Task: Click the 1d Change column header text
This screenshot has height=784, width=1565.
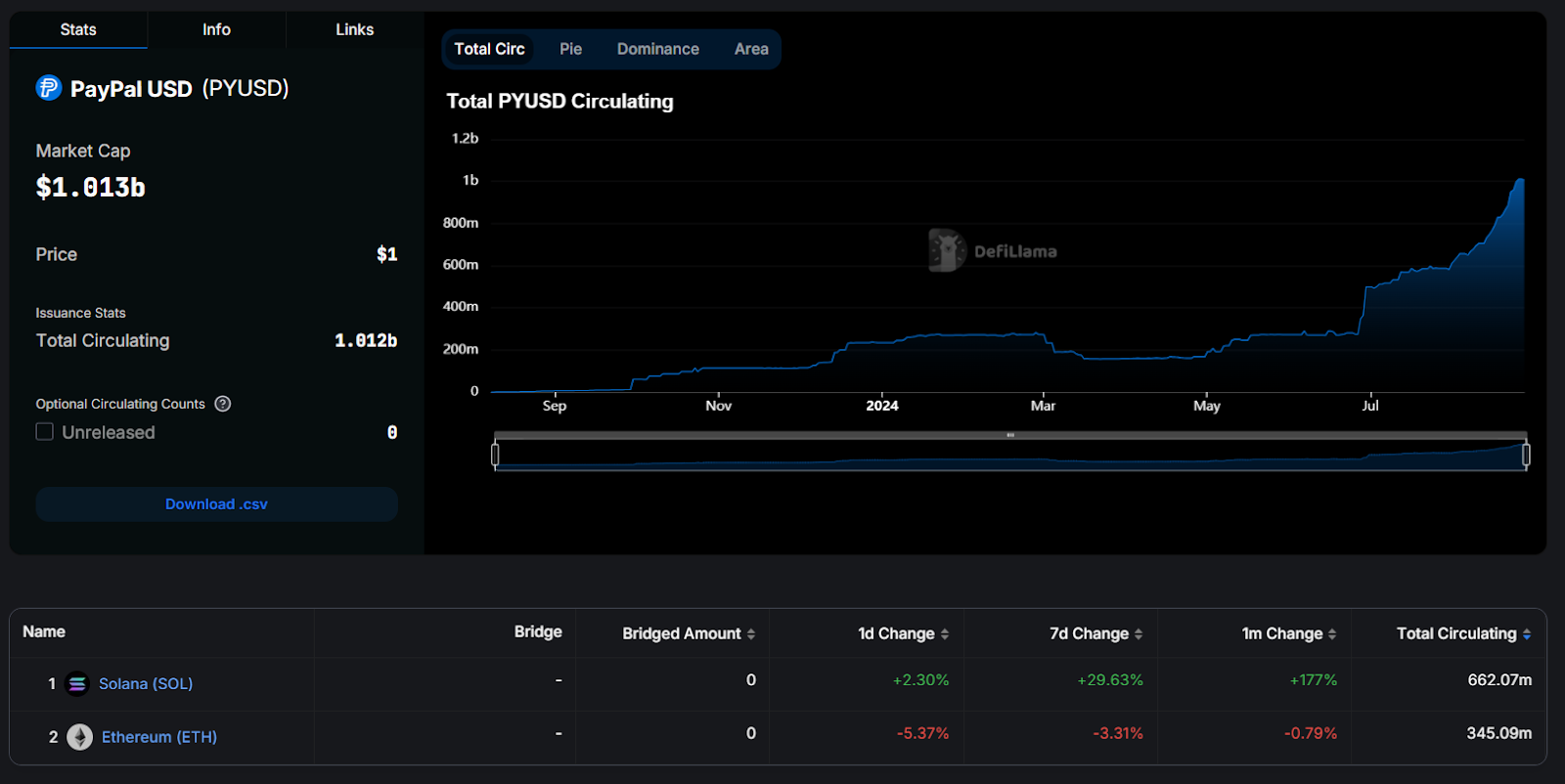Action: [x=896, y=633]
